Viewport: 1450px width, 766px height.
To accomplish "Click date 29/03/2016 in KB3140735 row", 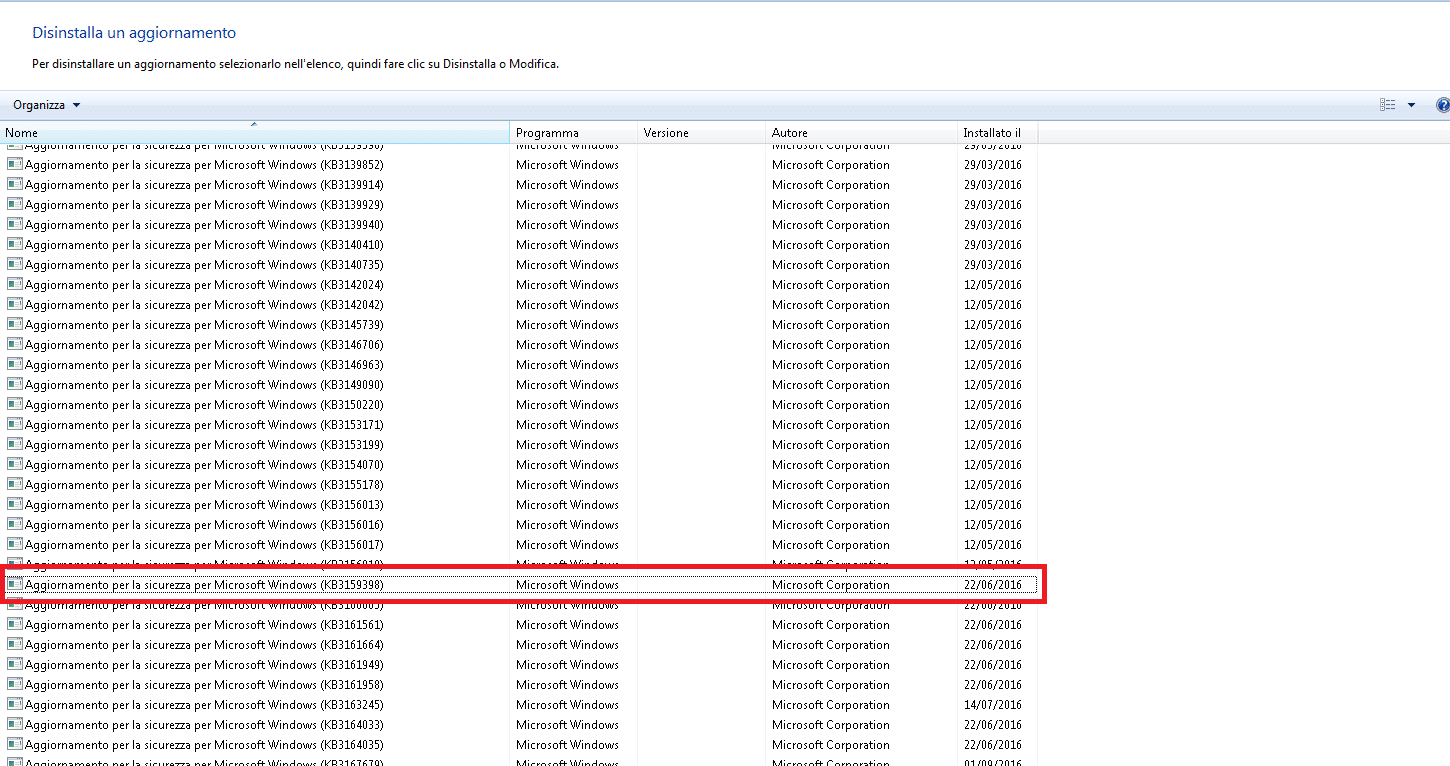I will [x=992, y=265].
